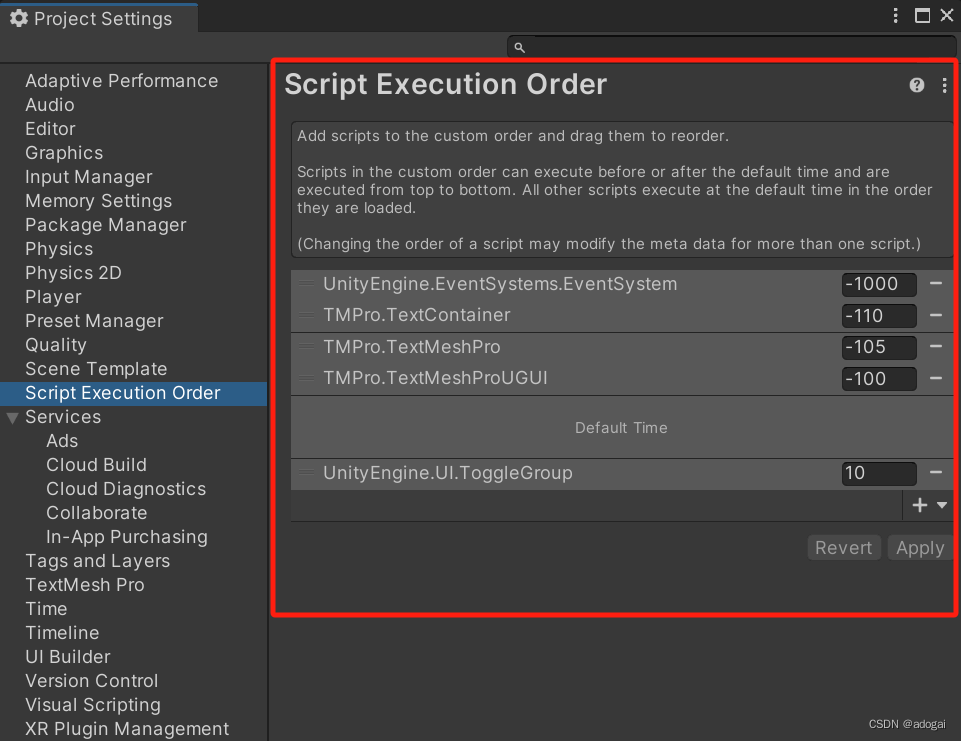
Task: Edit the -105 order value field
Action: click(x=879, y=348)
